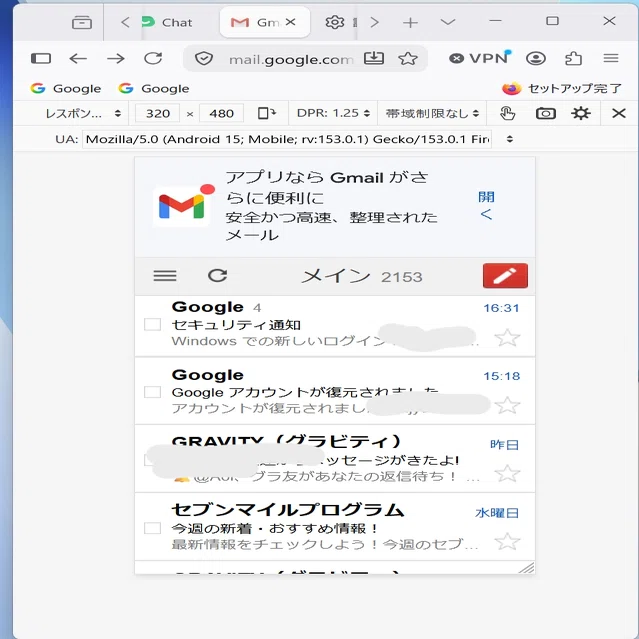Select the Gmail tab
This screenshot has width=639, height=639.
click(x=265, y=22)
